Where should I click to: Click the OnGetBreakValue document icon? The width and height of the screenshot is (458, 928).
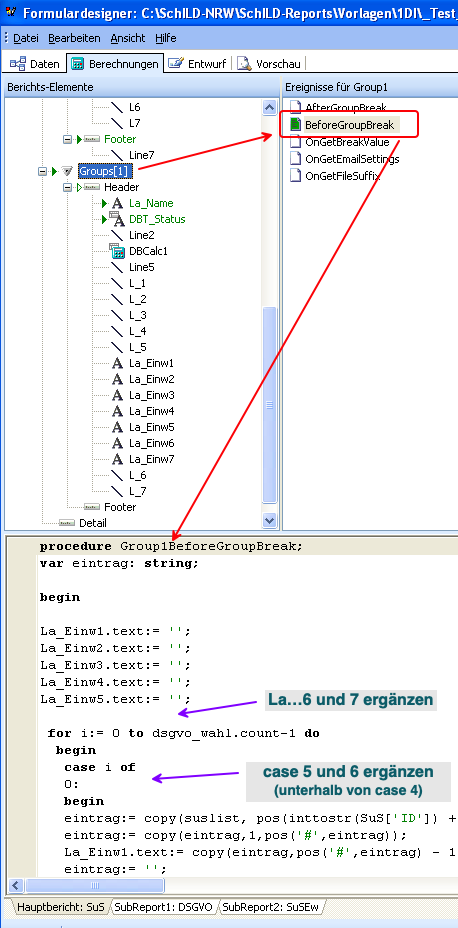coord(295,142)
